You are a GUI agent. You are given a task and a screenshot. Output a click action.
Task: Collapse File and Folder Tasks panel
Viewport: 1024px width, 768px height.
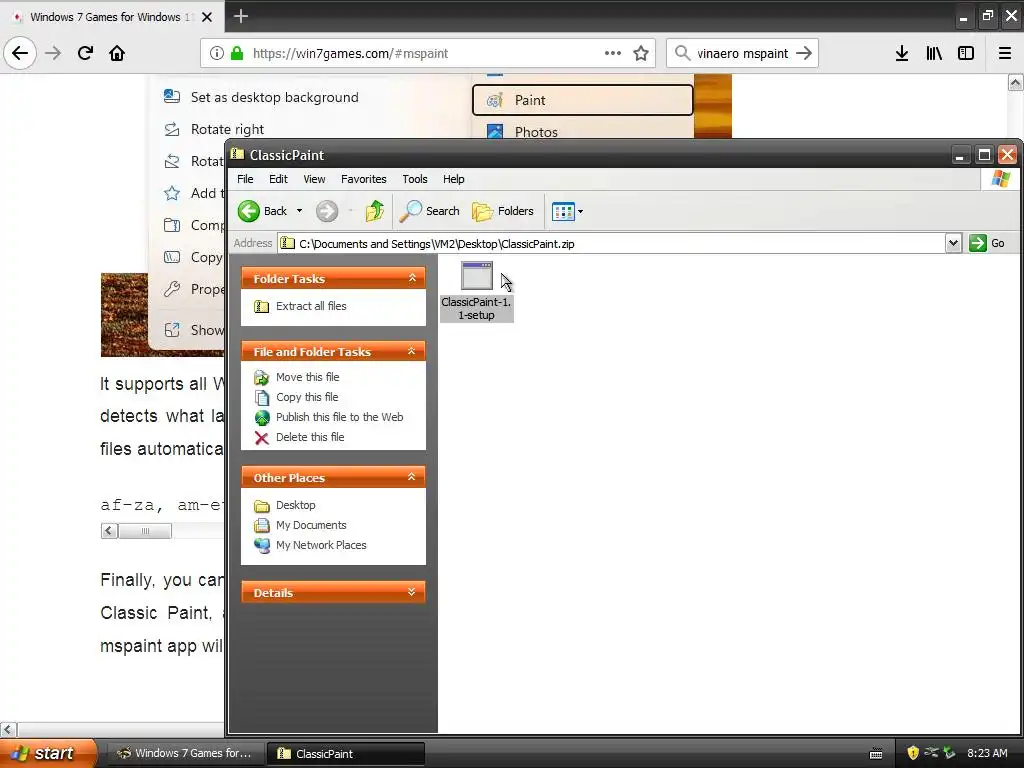click(411, 351)
